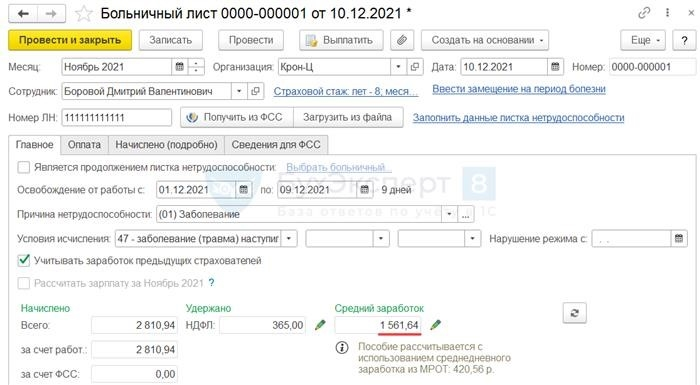Click Загрузить из файла button

coord(348,117)
